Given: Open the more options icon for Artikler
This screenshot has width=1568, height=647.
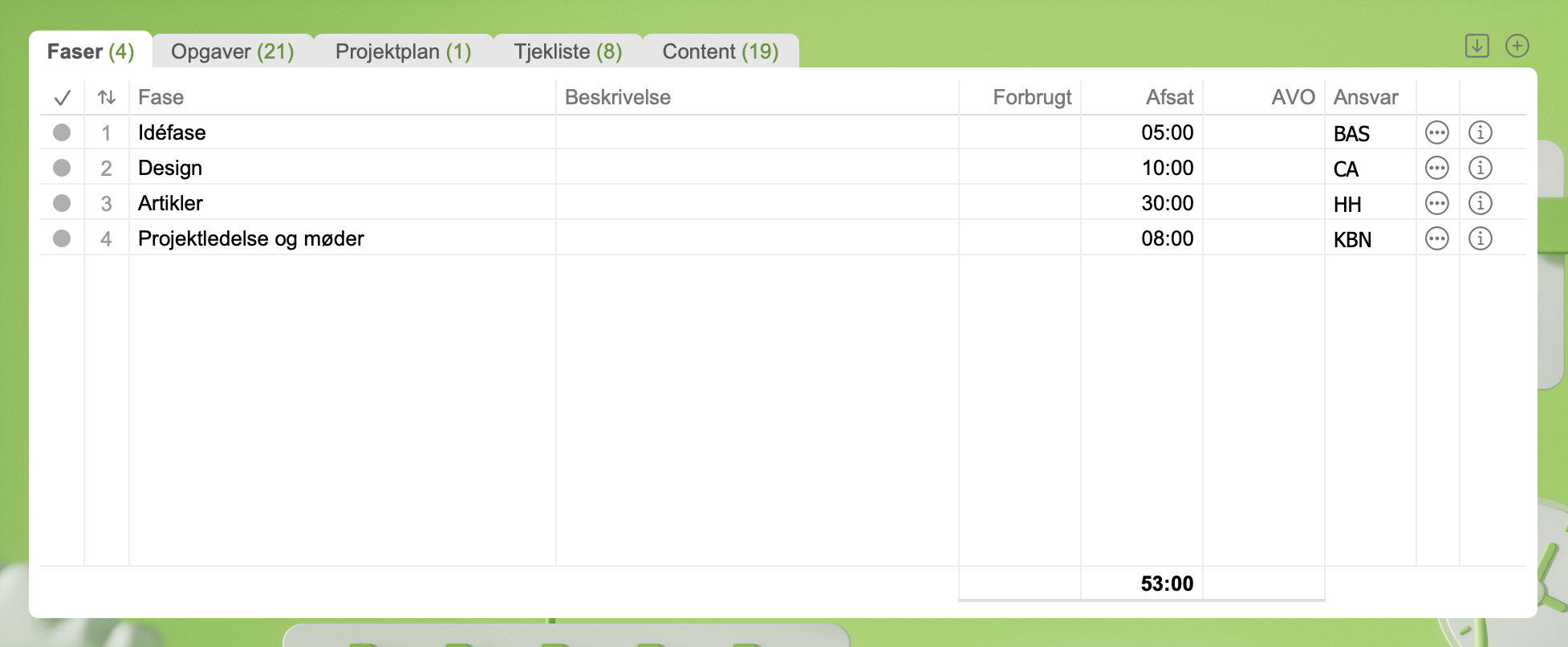Looking at the screenshot, I should 1436,203.
